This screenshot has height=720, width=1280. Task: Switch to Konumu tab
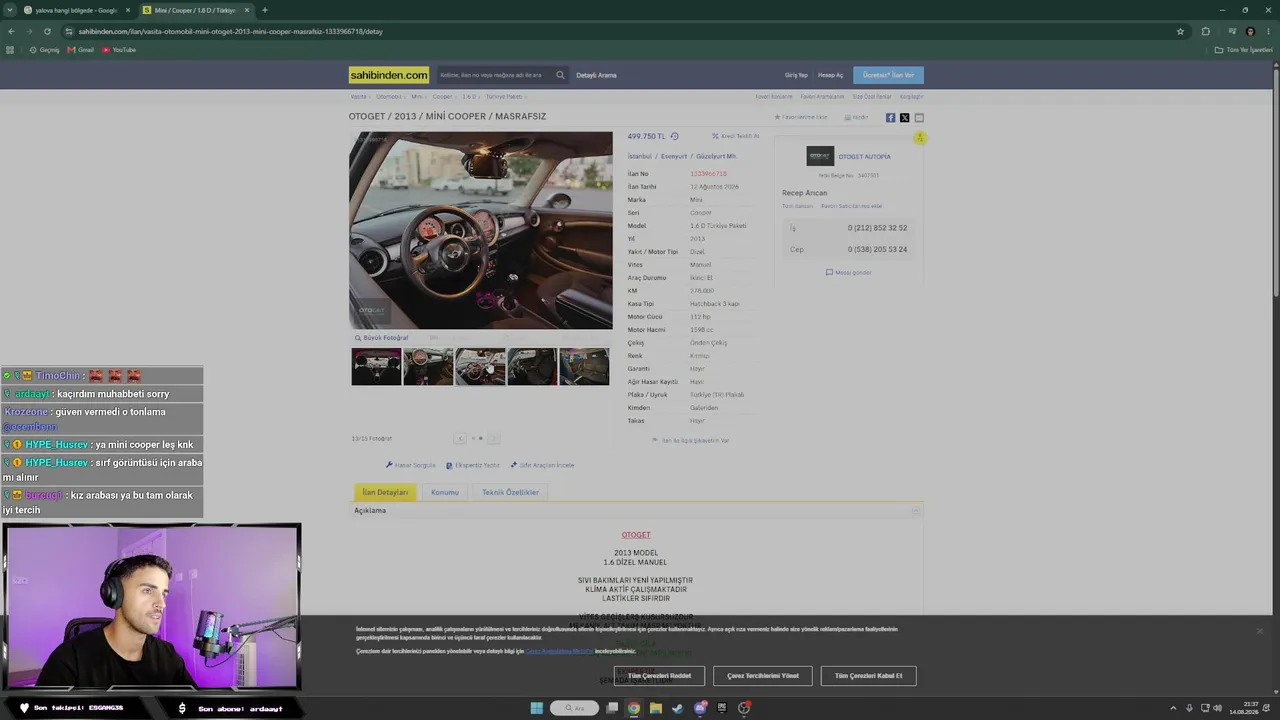(445, 492)
